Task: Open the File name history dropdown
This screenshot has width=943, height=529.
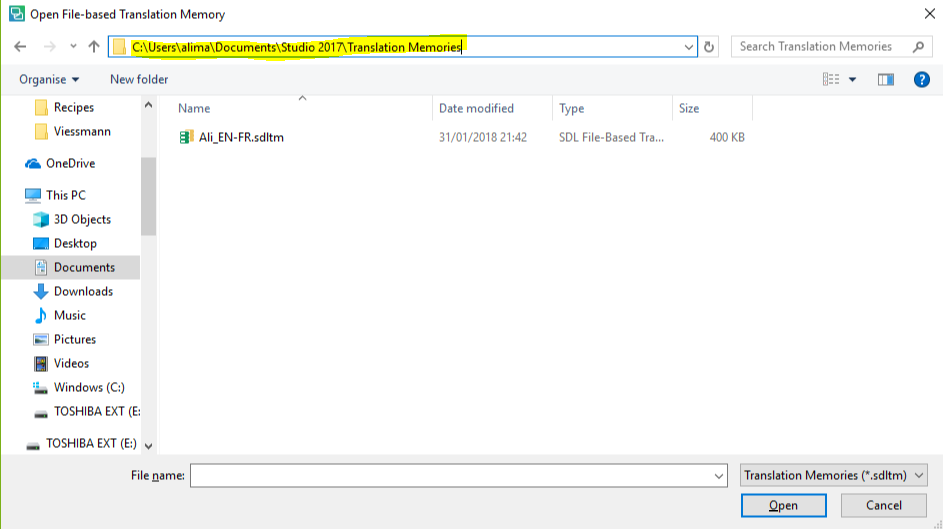Action: (x=719, y=476)
